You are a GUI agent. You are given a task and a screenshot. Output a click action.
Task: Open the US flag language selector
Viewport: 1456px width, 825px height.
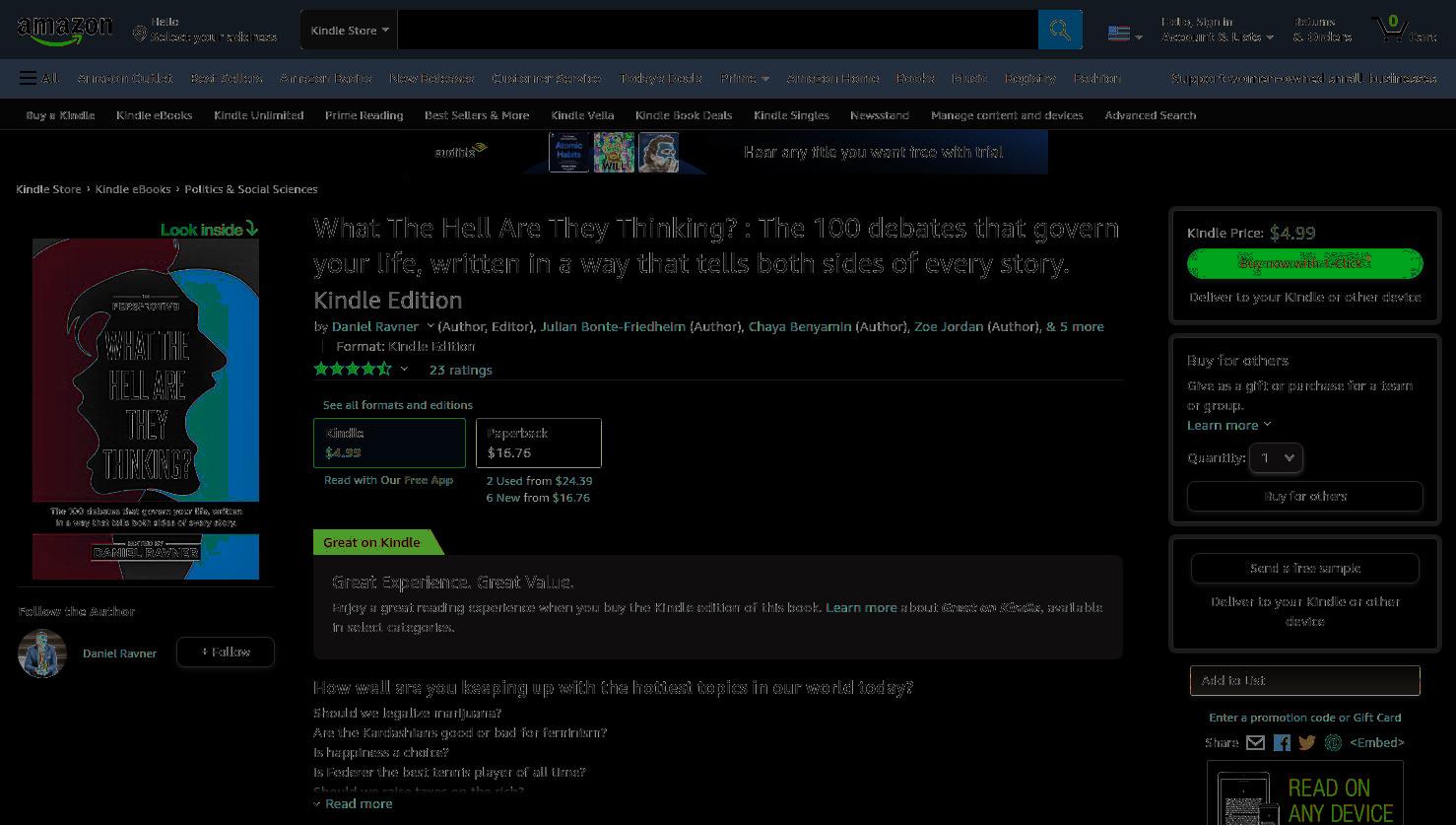click(x=1125, y=34)
